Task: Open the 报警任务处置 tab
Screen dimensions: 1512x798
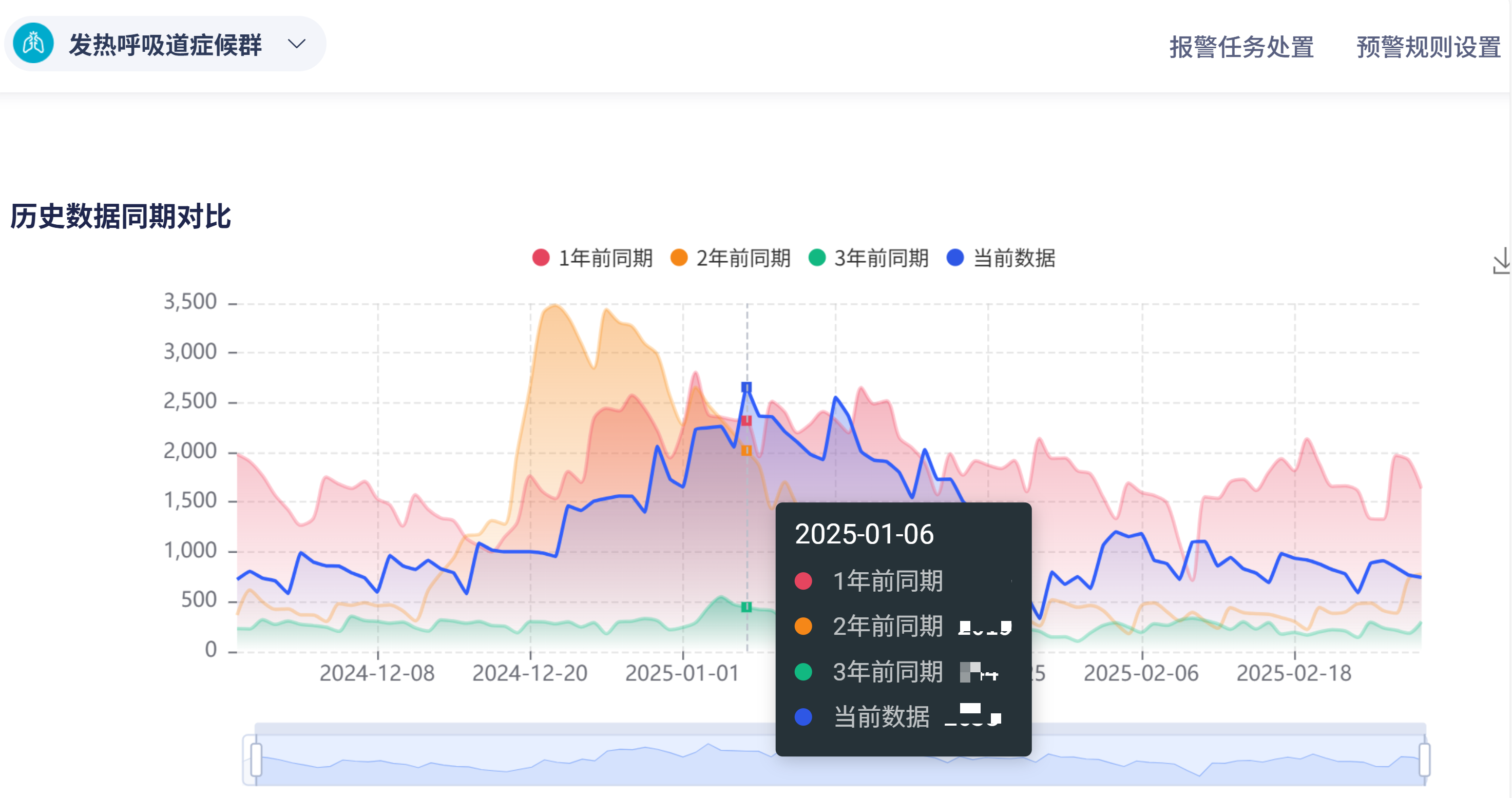Action: (x=1241, y=47)
